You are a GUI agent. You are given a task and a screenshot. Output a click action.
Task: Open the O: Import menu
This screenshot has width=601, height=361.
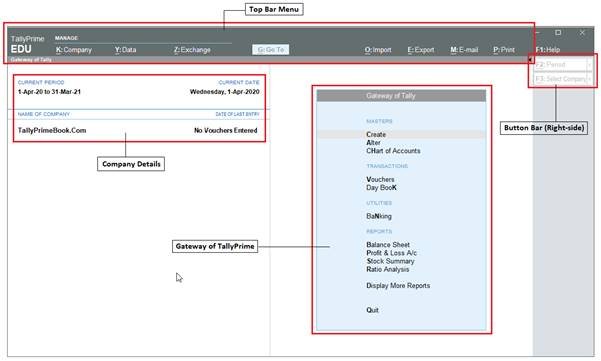point(378,50)
